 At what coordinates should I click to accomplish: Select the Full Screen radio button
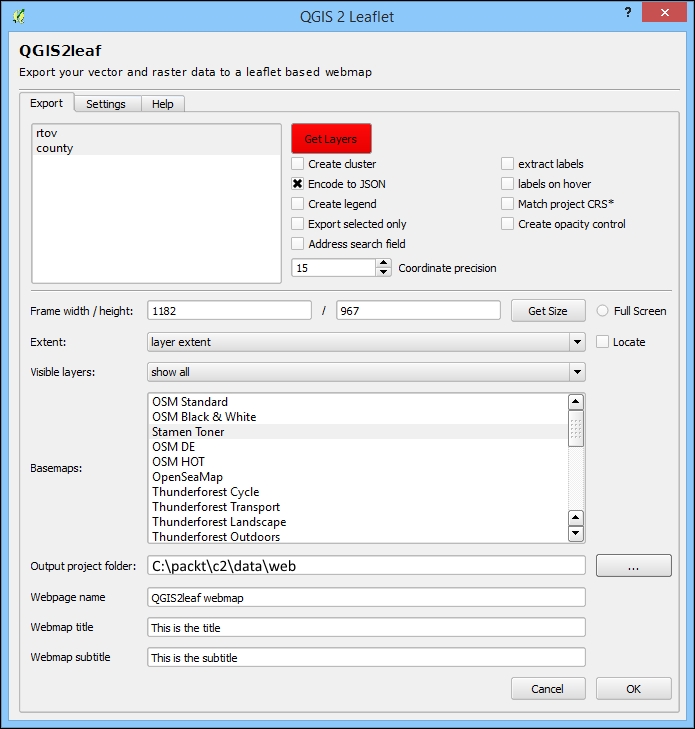602,311
